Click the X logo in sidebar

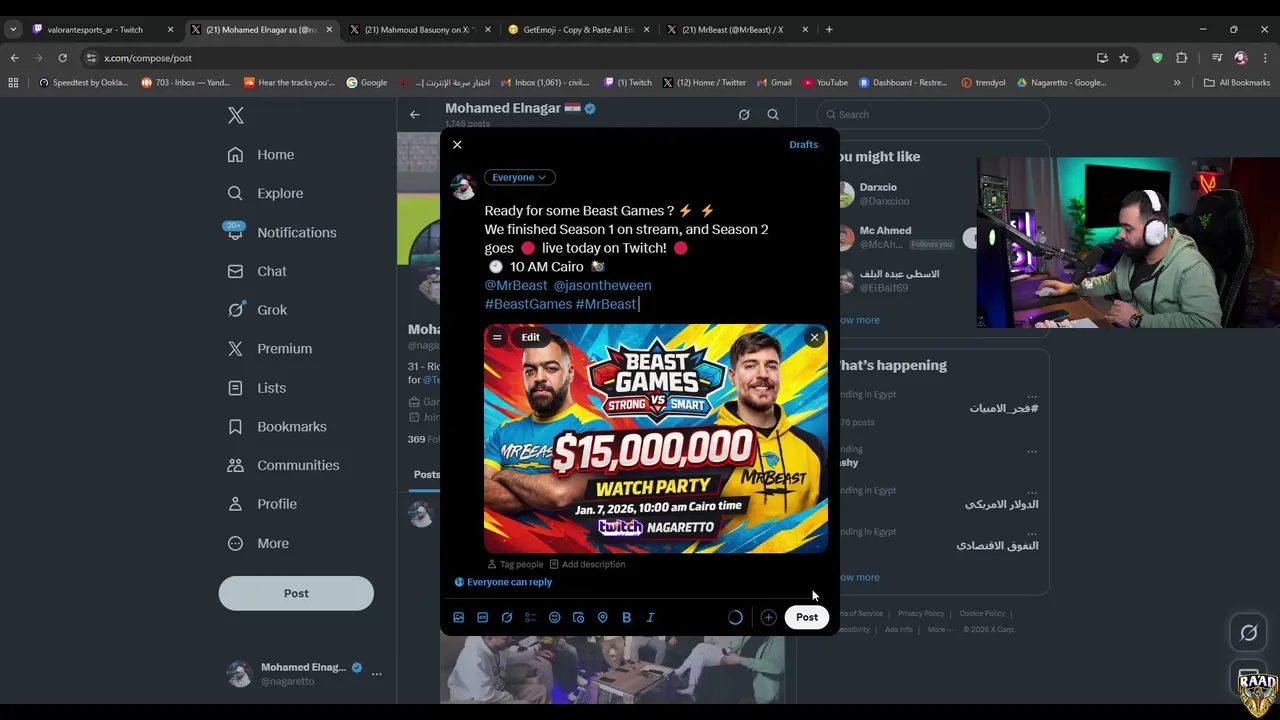click(236, 115)
